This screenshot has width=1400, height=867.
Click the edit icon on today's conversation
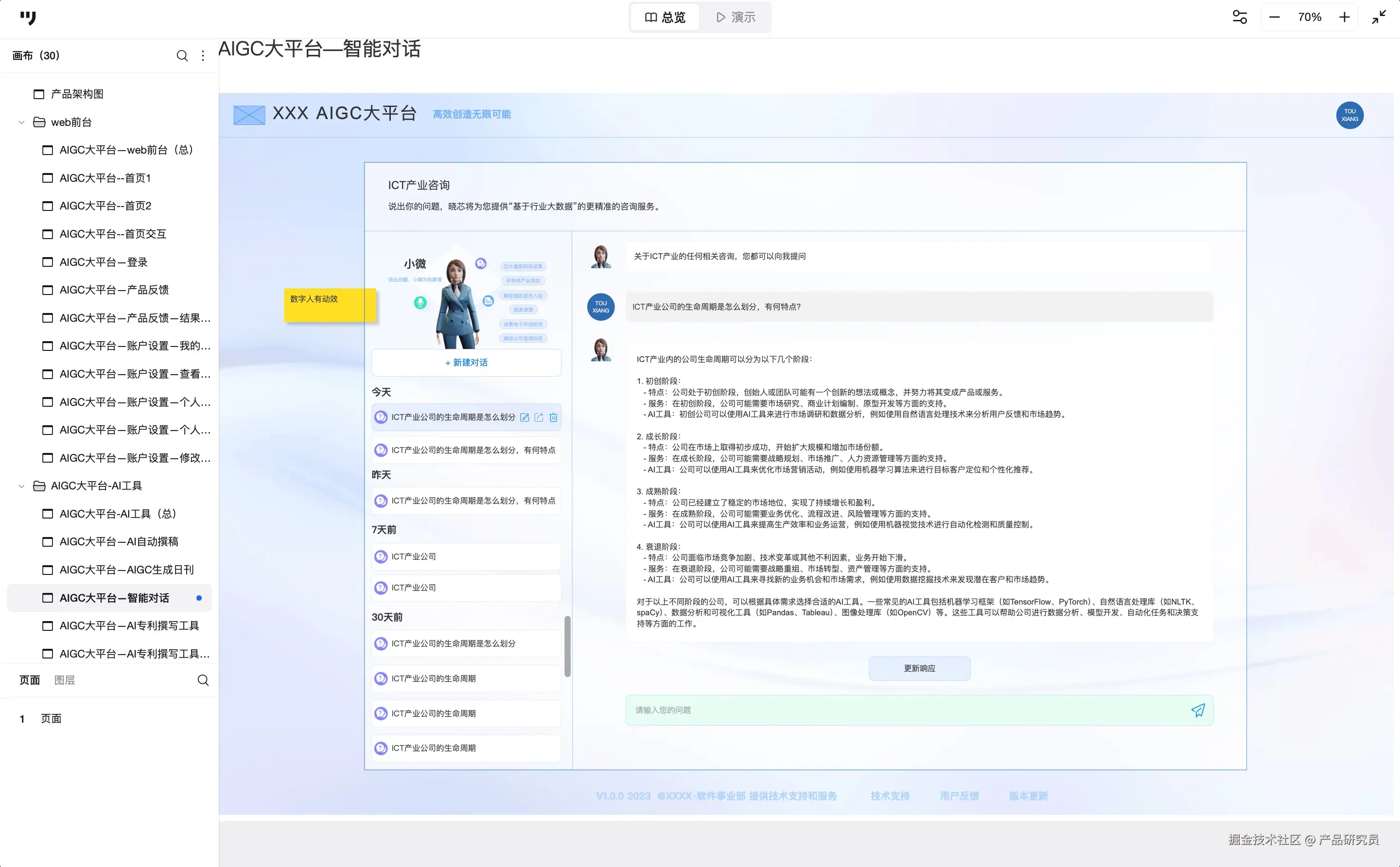[524, 417]
